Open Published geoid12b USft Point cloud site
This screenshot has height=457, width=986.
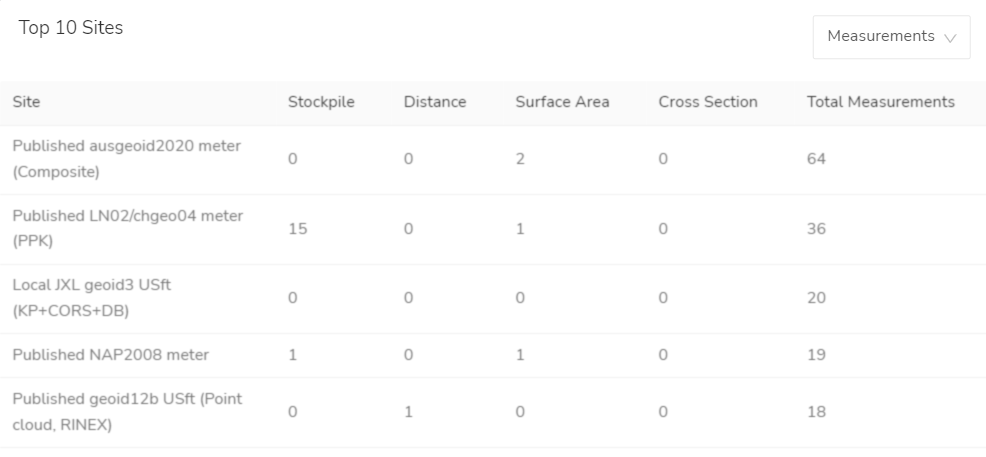[127, 412]
